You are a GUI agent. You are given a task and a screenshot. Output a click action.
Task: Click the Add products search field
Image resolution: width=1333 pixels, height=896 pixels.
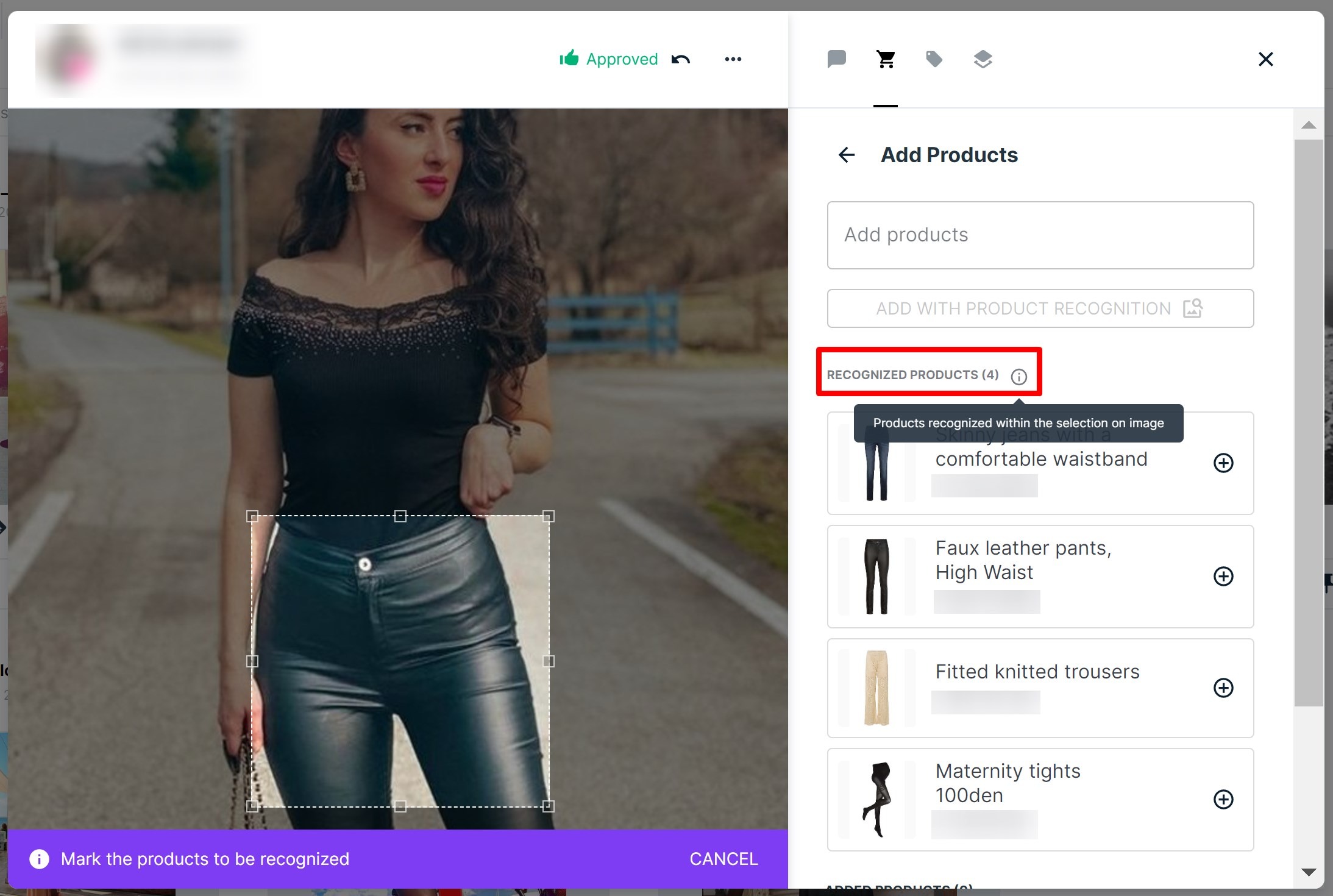coord(1040,235)
